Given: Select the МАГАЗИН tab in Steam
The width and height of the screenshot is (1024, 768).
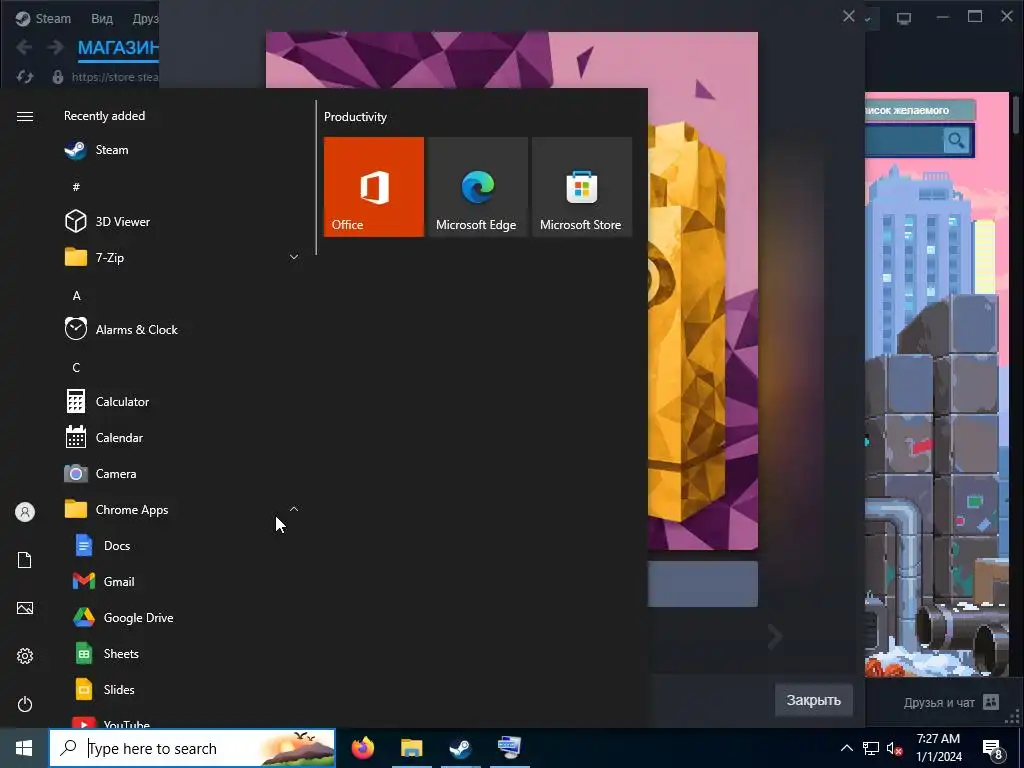Looking at the screenshot, I should pos(118,48).
